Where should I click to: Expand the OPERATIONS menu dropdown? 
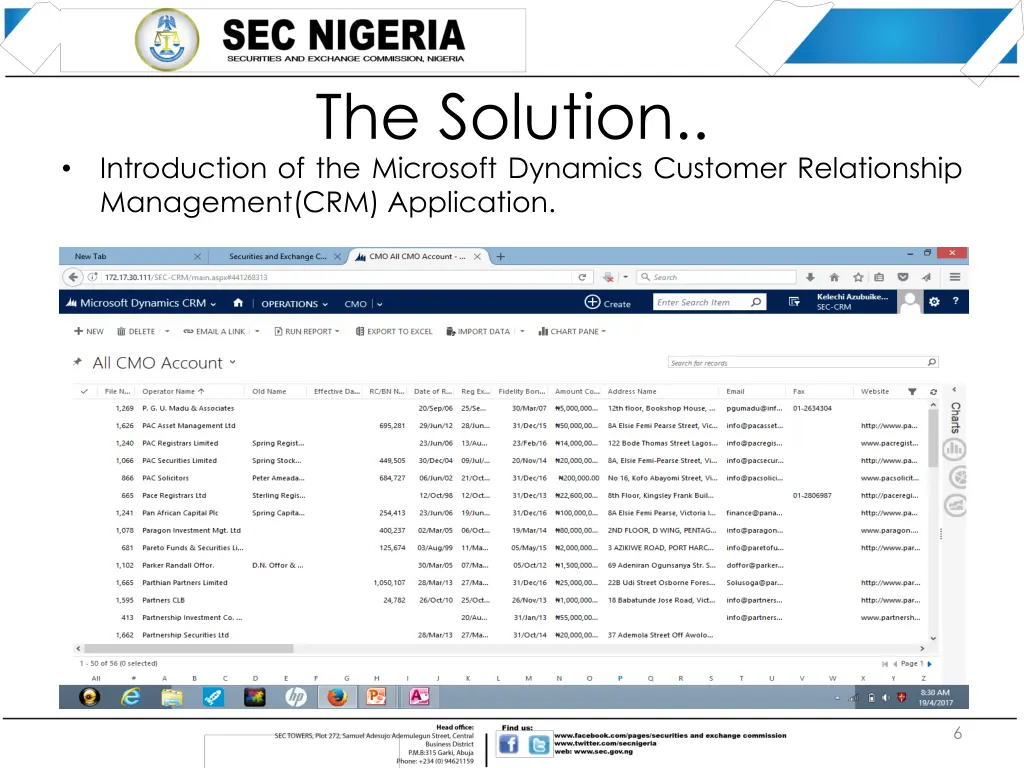[x=325, y=304]
